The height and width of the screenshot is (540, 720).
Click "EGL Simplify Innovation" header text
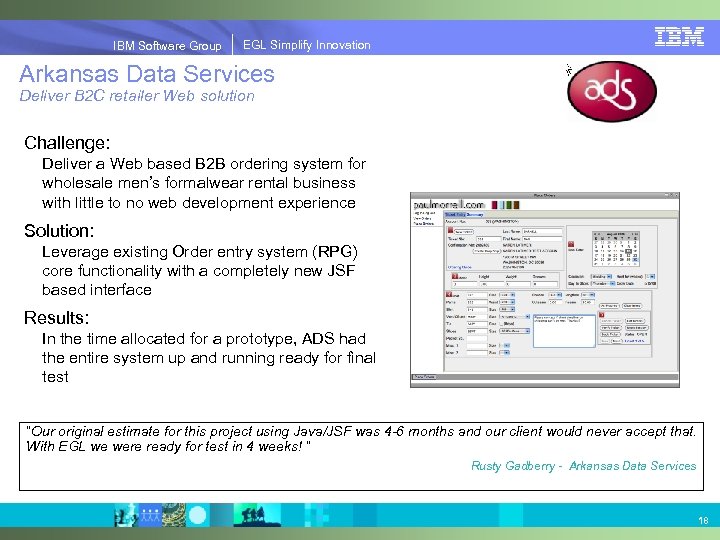(x=307, y=45)
